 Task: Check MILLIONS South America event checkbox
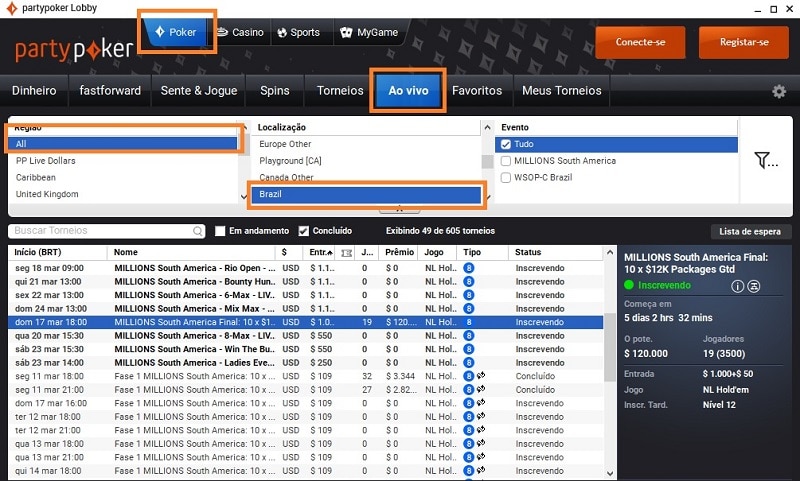pos(506,161)
